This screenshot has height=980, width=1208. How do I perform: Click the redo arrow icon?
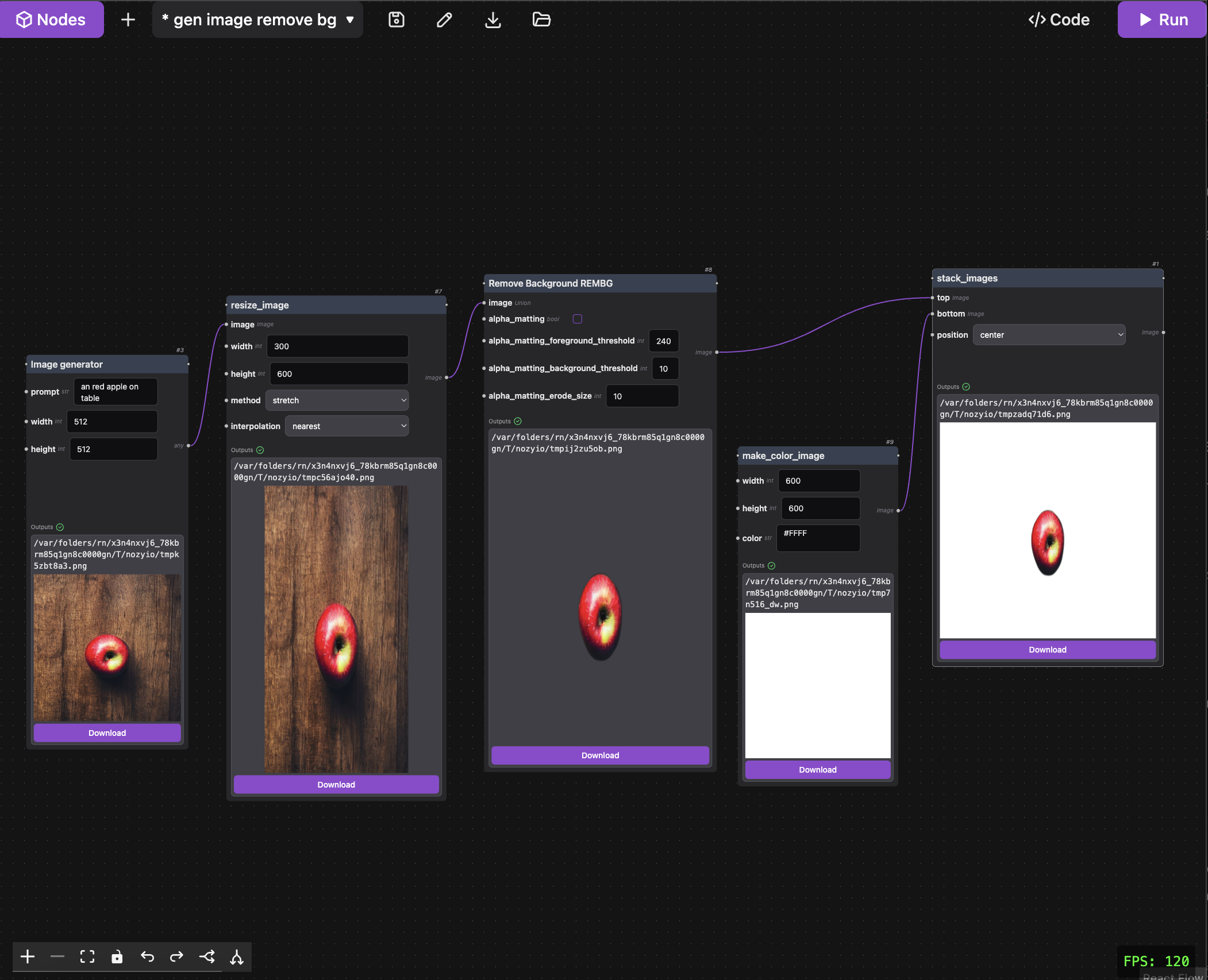(177, 956)
